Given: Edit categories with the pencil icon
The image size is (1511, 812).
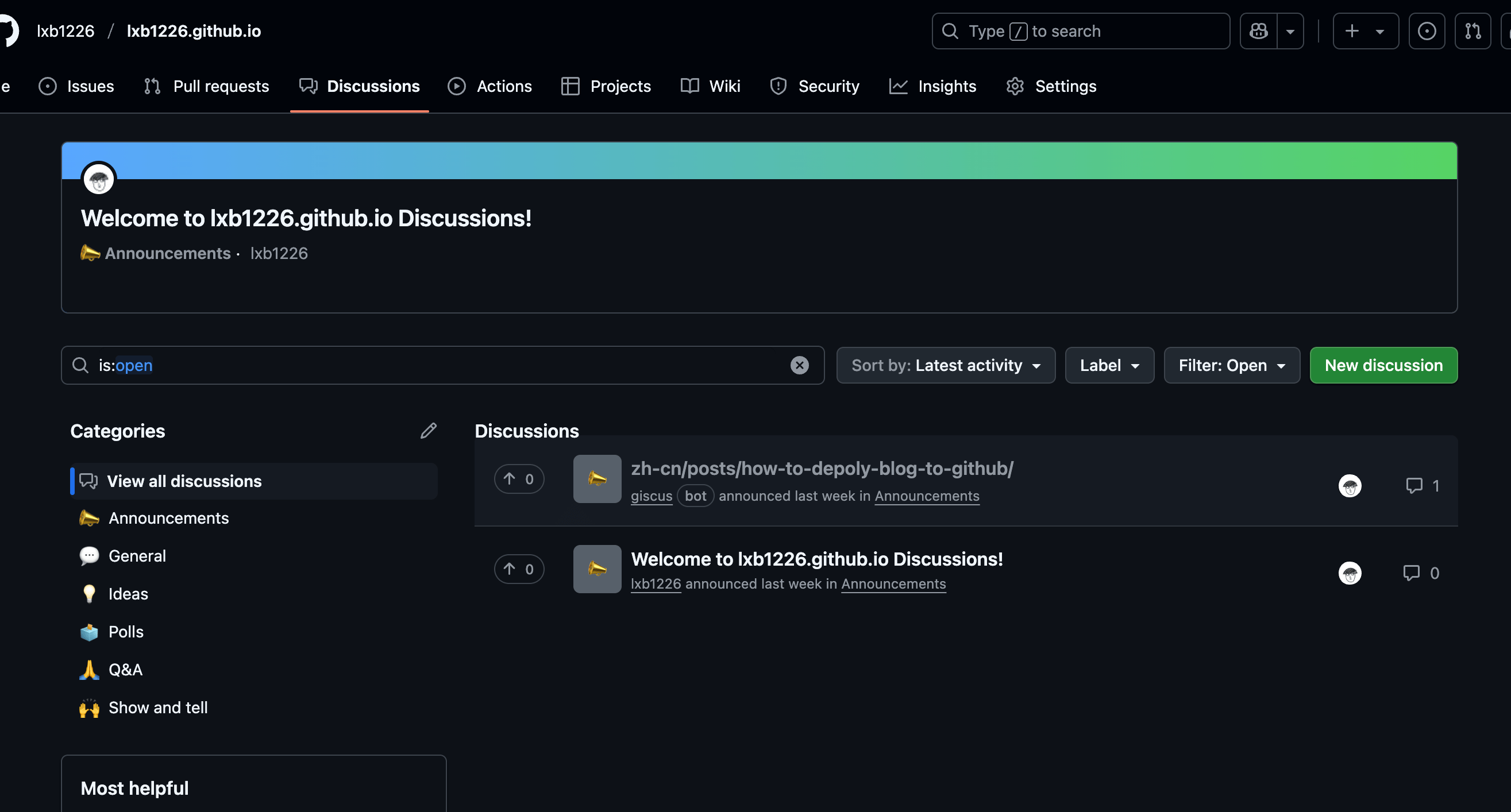Looking at the screenshot, I should tap(429, 431).
